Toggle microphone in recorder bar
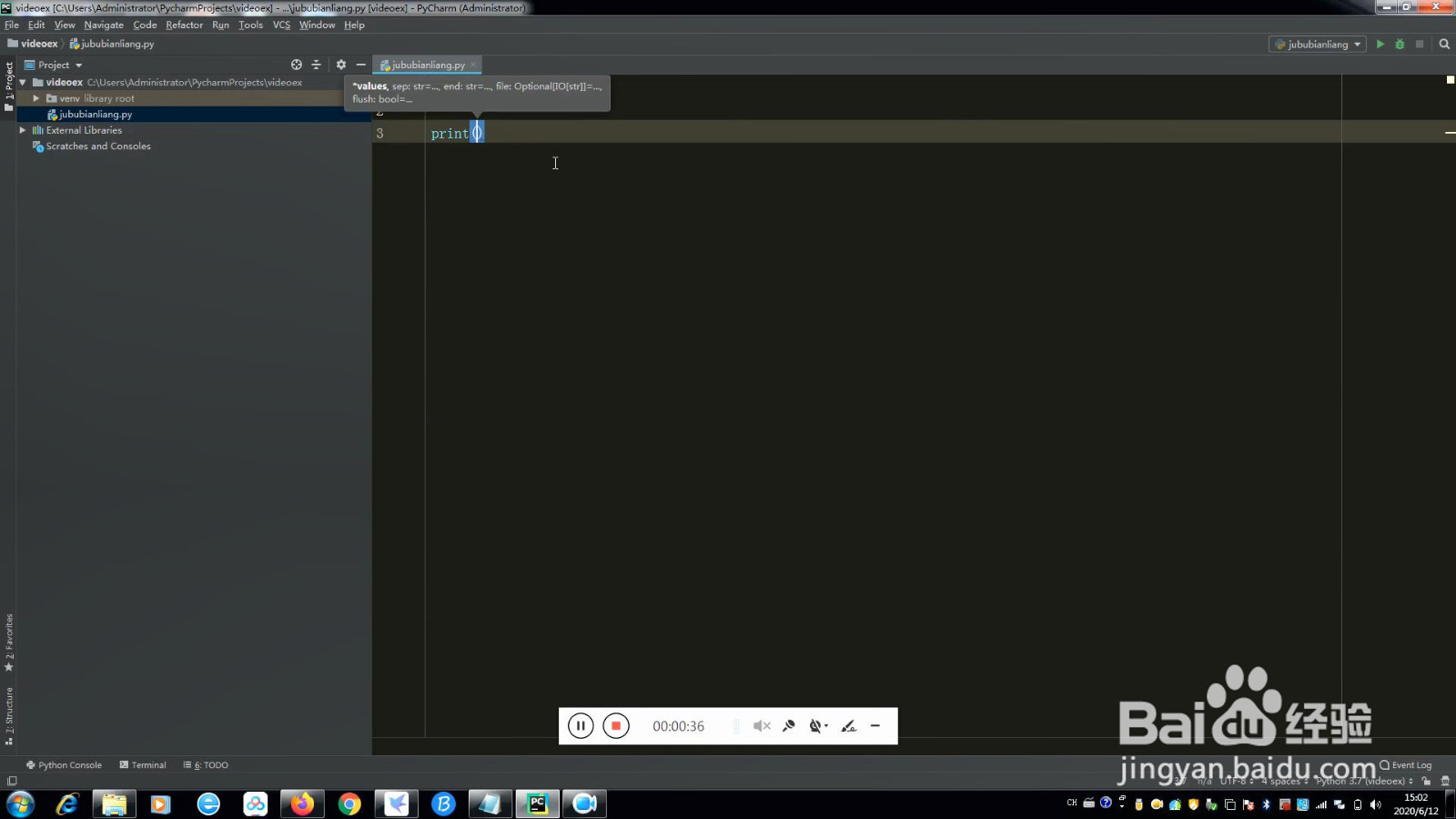Image resolution: width=1456 pixels, height=819 pixels. pyautogui.click(x=789, y=726)
